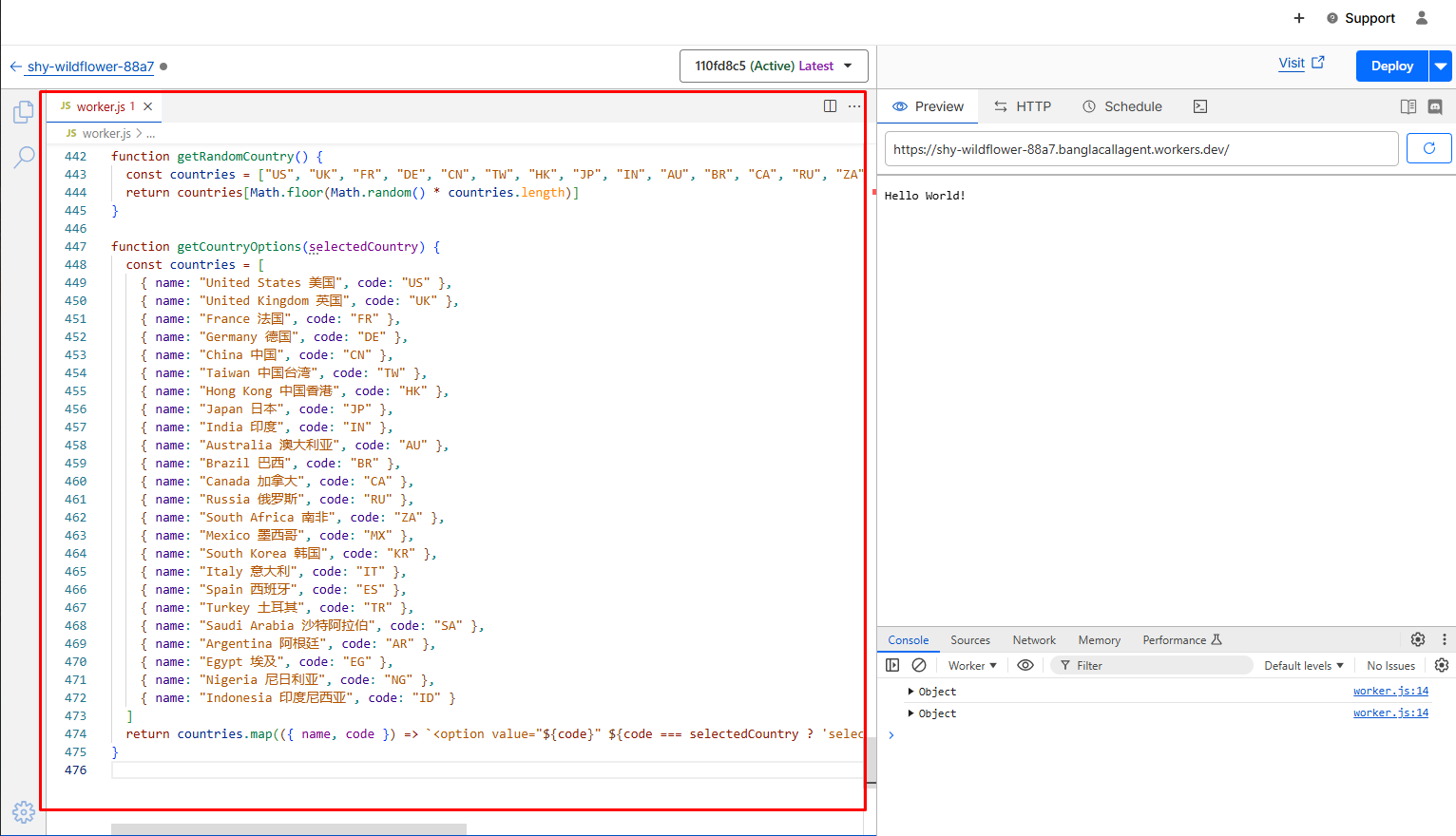Open second worker.js:14 source link
Screen dimensions: 1456x836
tap(1390, 712)
